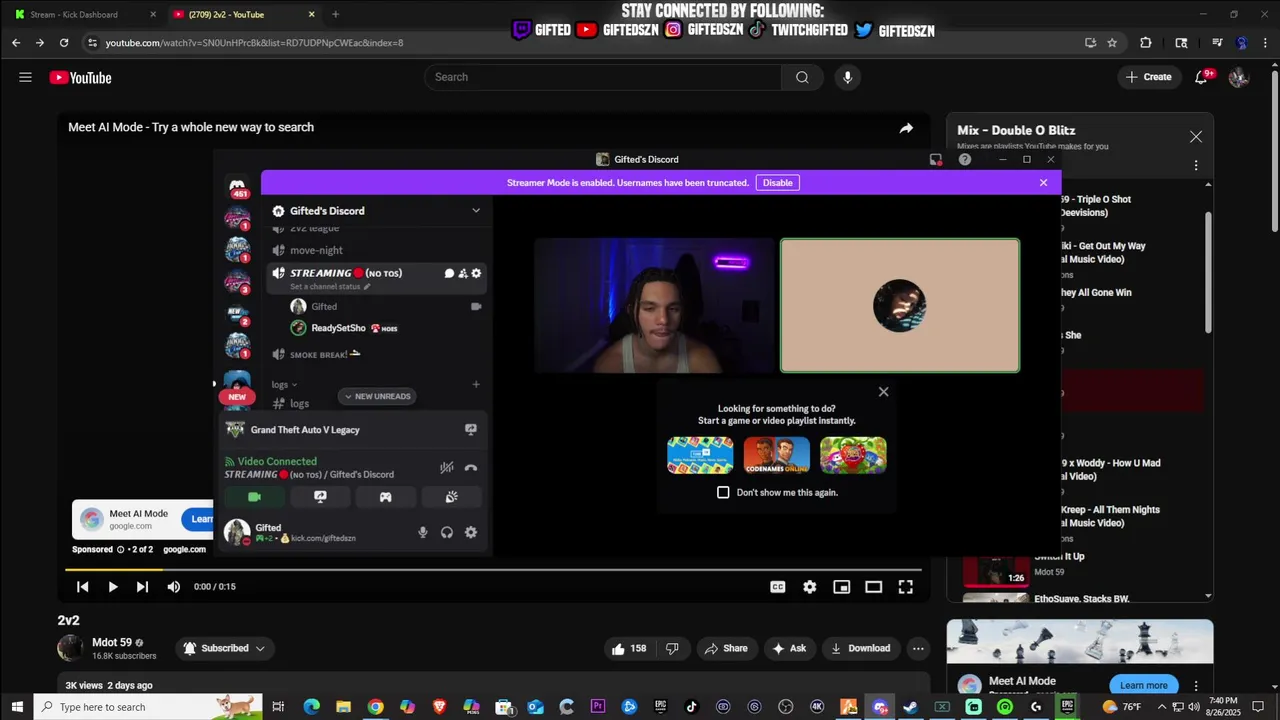Stream Grand Theft Auto V Legacy
Image resolution: width=1280 pixels, height=720 pixels.
470,430
